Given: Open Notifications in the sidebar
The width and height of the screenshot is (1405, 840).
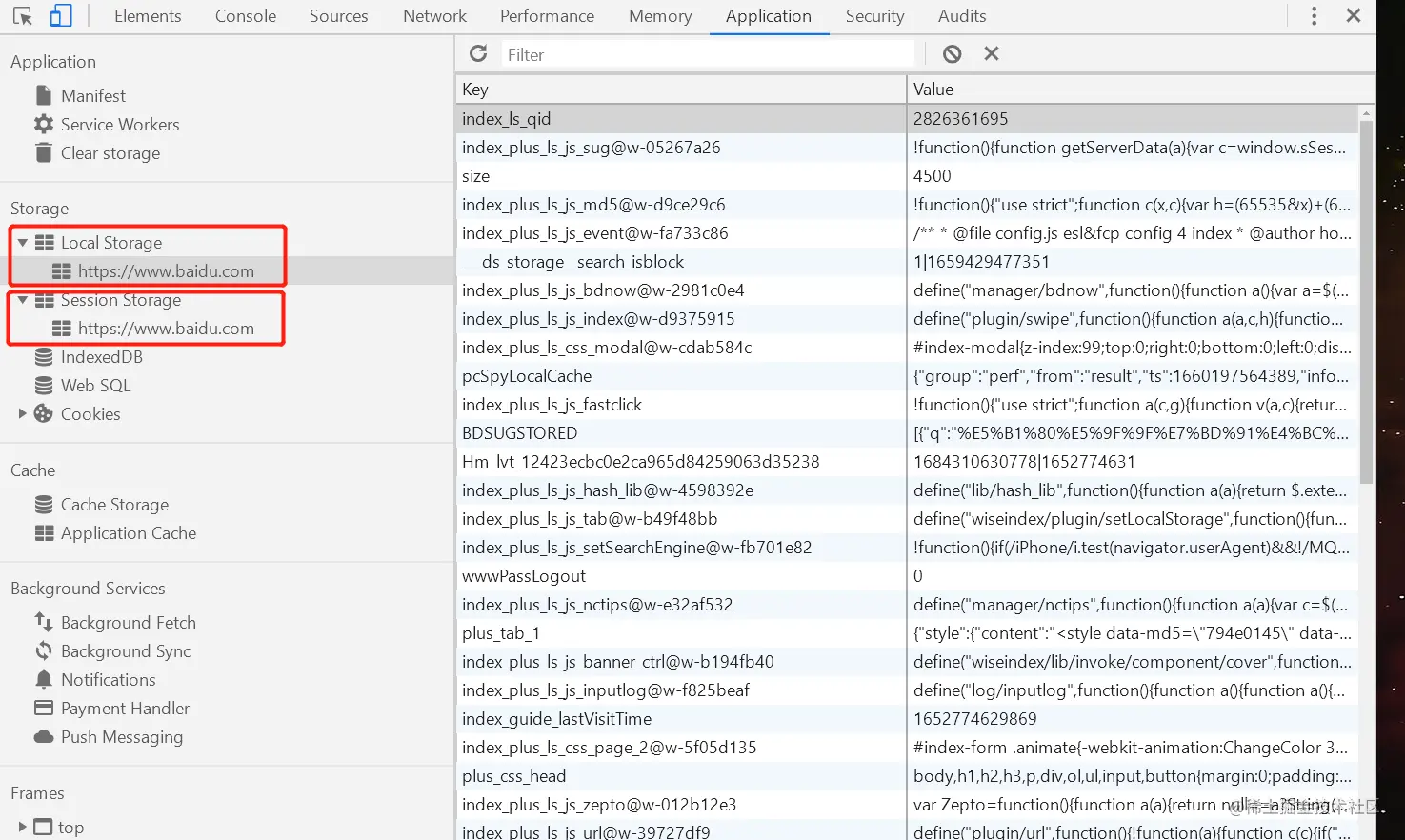Looking at the screenshot, I should click(x=109, y=679).
